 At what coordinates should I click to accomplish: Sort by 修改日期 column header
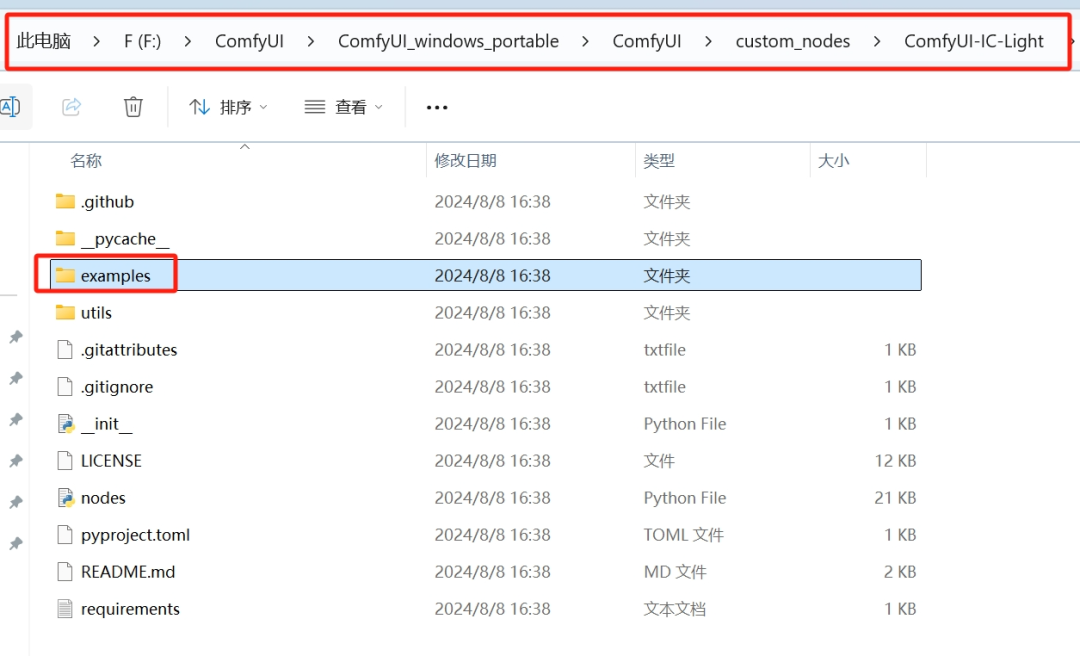[466, 161]
